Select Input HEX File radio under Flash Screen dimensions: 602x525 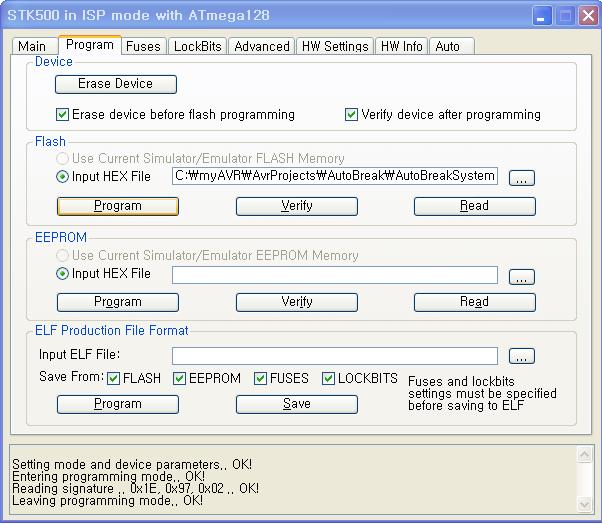click(x=63, y=177)
